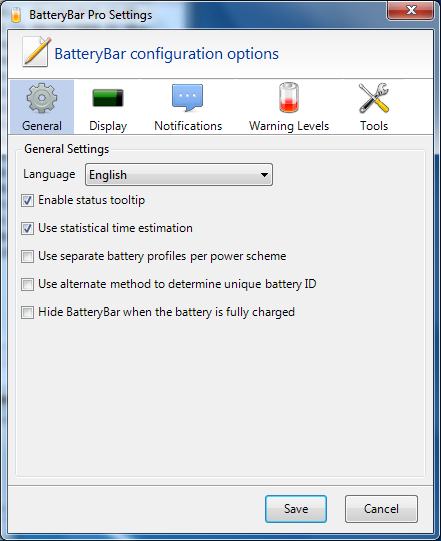This screenshot has height=541, width=441.
Task: Switch to the Notifications tab label
Action: tap(188, 126)
